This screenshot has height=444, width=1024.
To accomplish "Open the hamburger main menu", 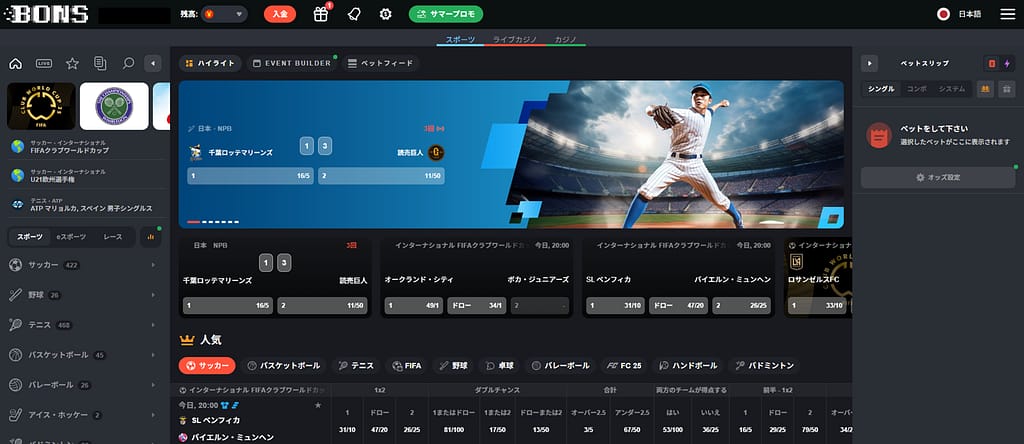I will (1008, 14).
